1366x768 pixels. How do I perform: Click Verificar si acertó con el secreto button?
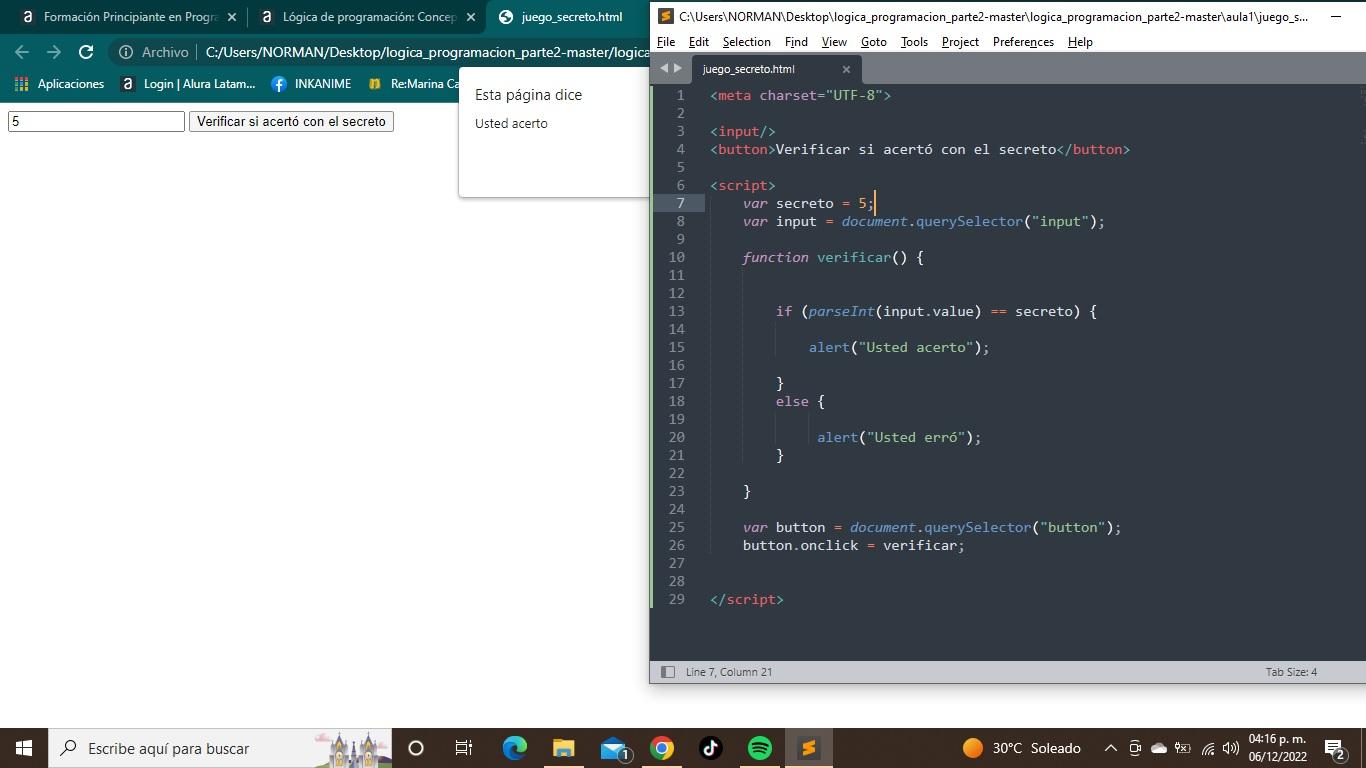[291, 121]
